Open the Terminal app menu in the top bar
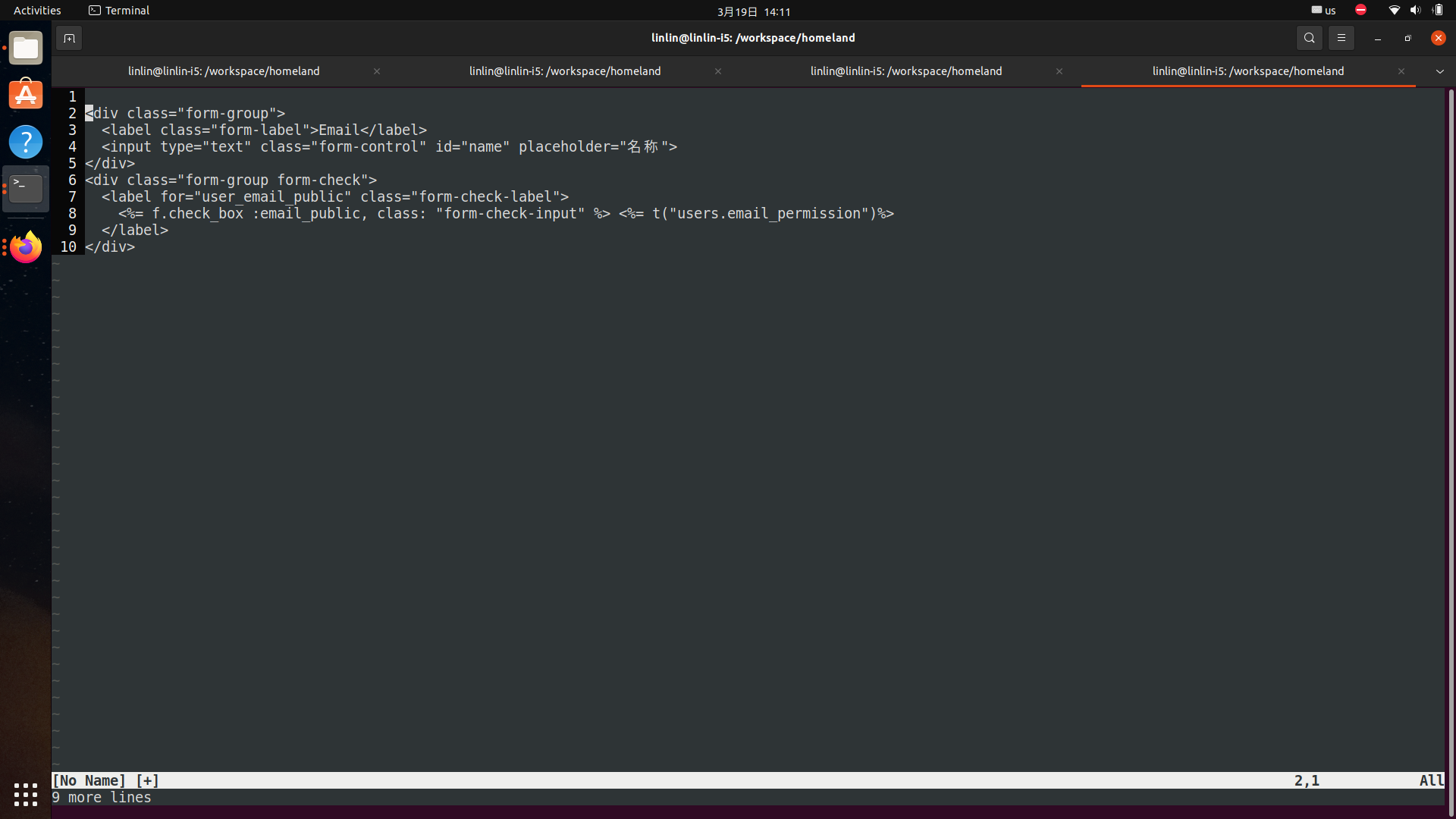 119,11
